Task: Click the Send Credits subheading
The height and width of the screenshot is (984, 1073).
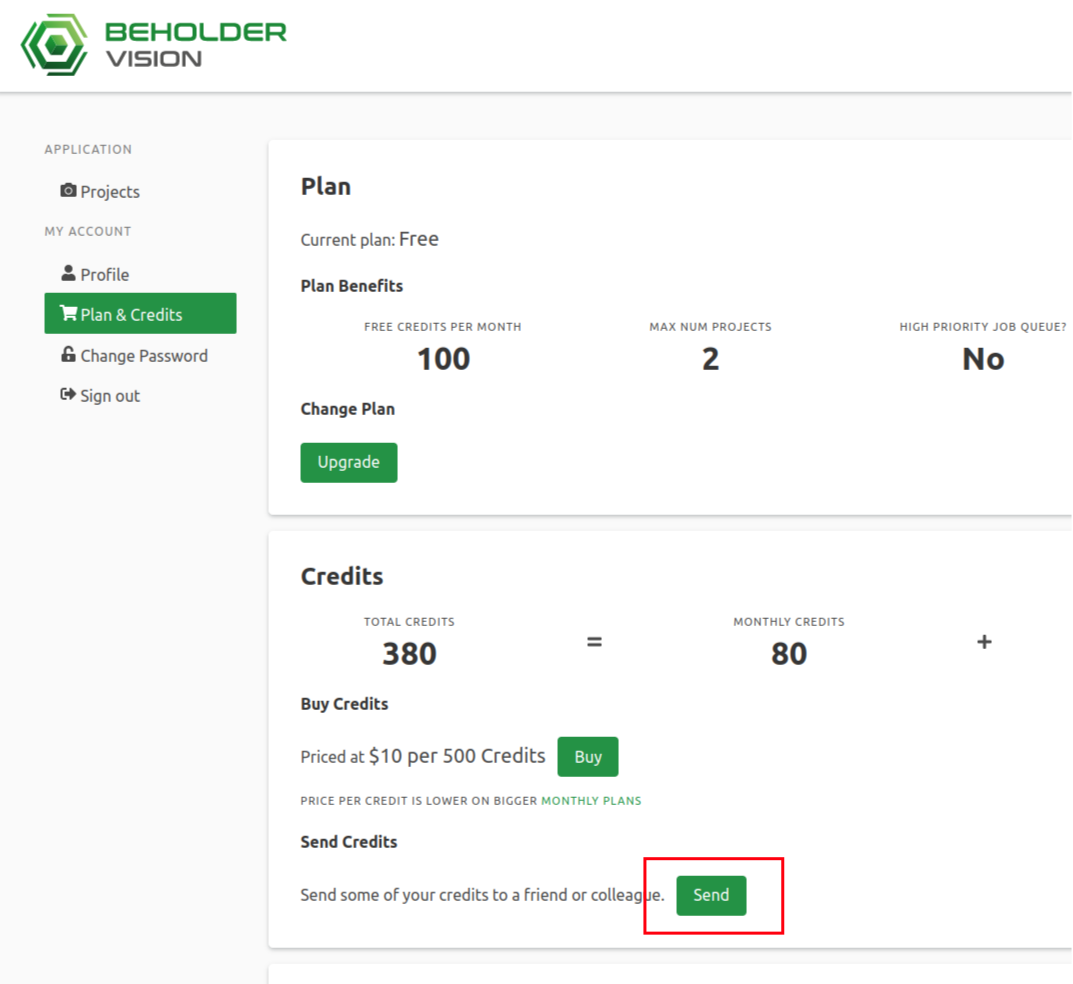Action: click(349, 842)
